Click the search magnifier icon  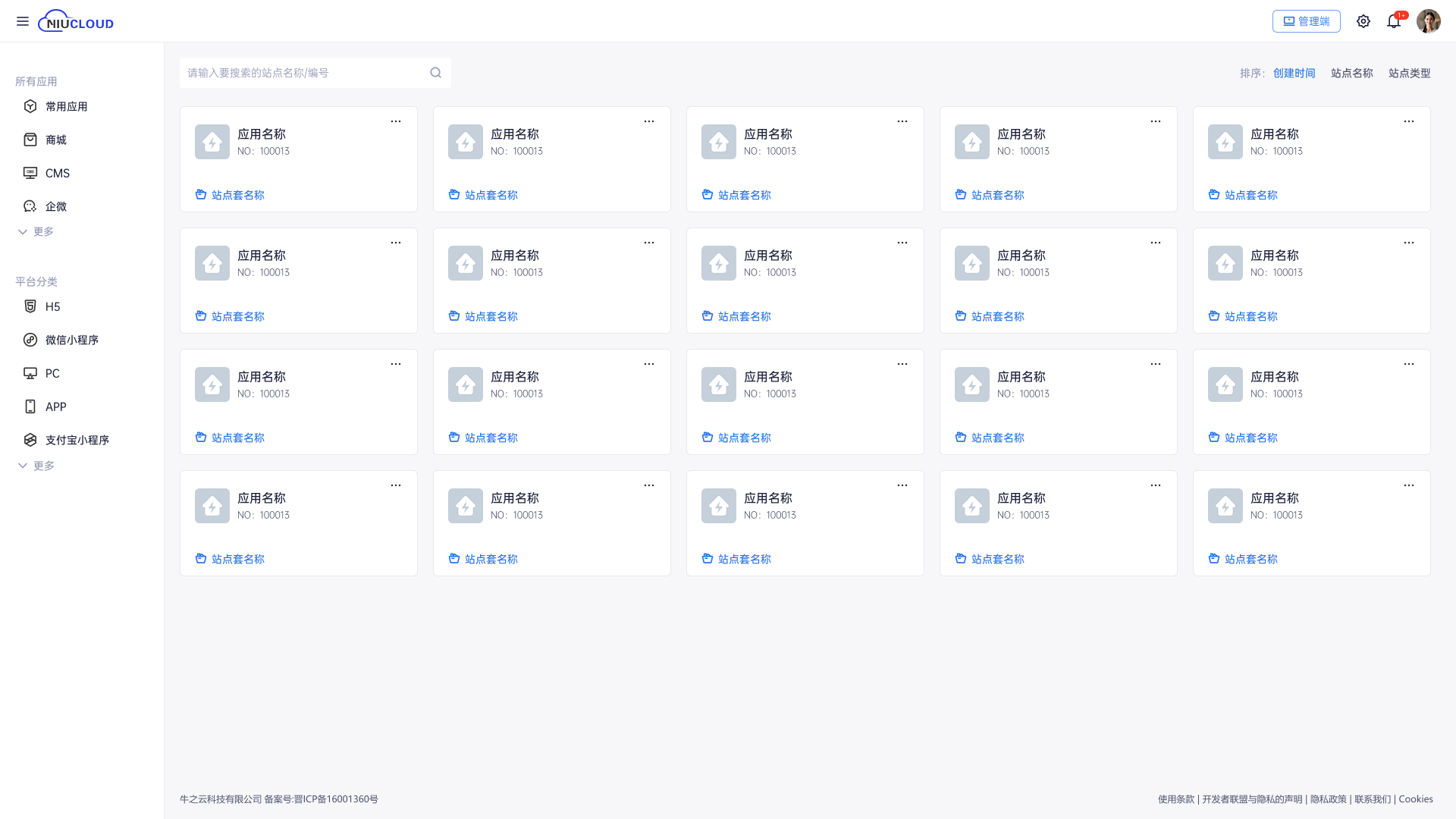coord(435,73)
